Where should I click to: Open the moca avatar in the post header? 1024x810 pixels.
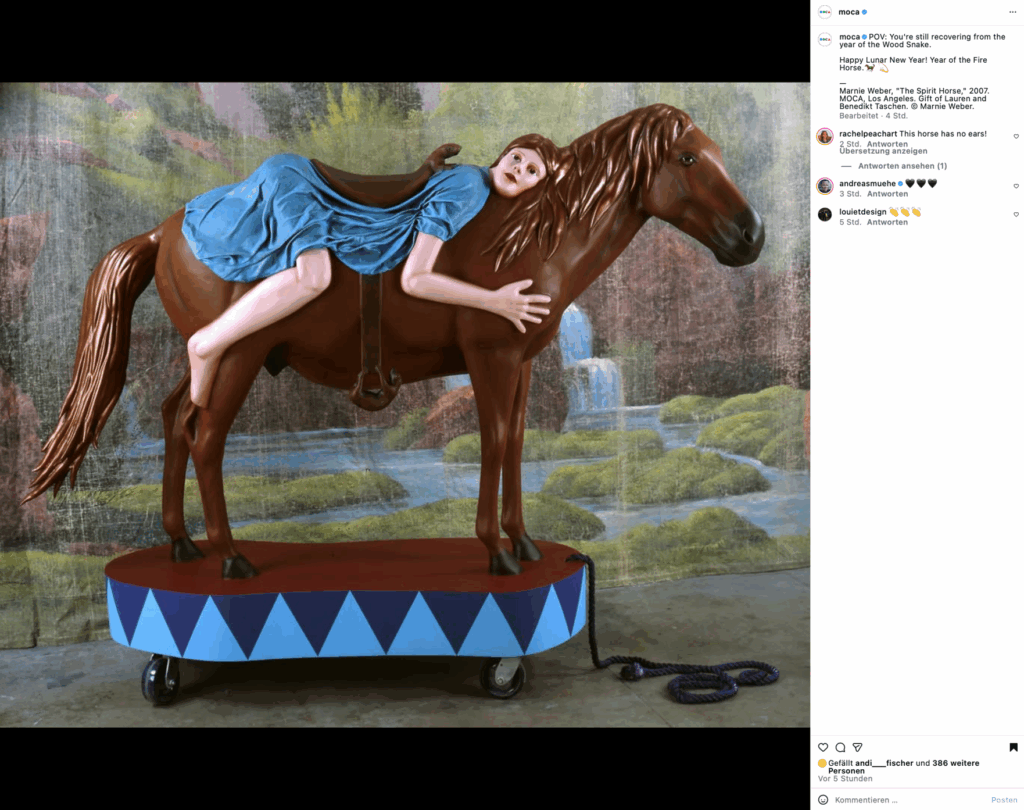coord(825,12)
